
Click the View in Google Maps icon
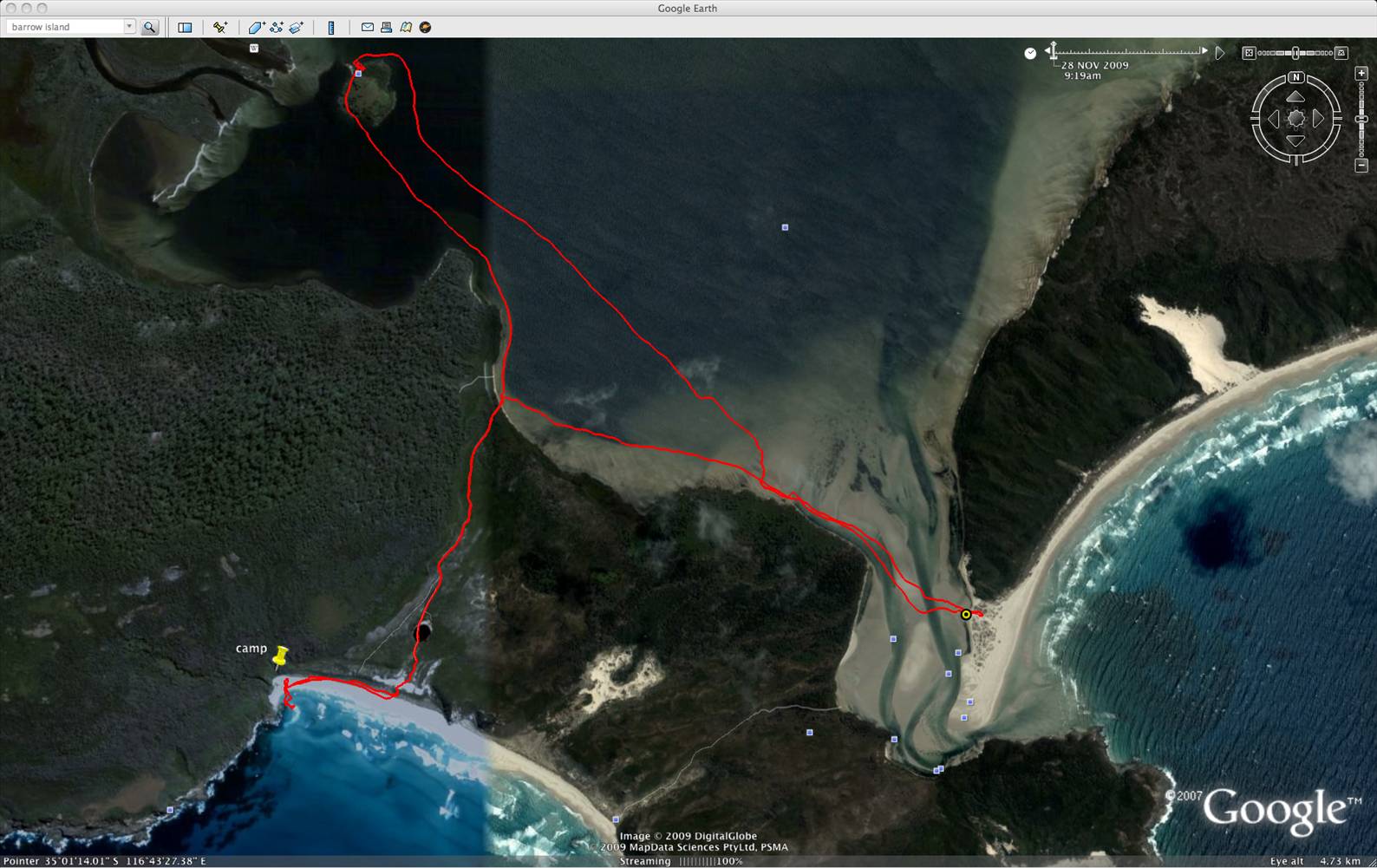406,27
